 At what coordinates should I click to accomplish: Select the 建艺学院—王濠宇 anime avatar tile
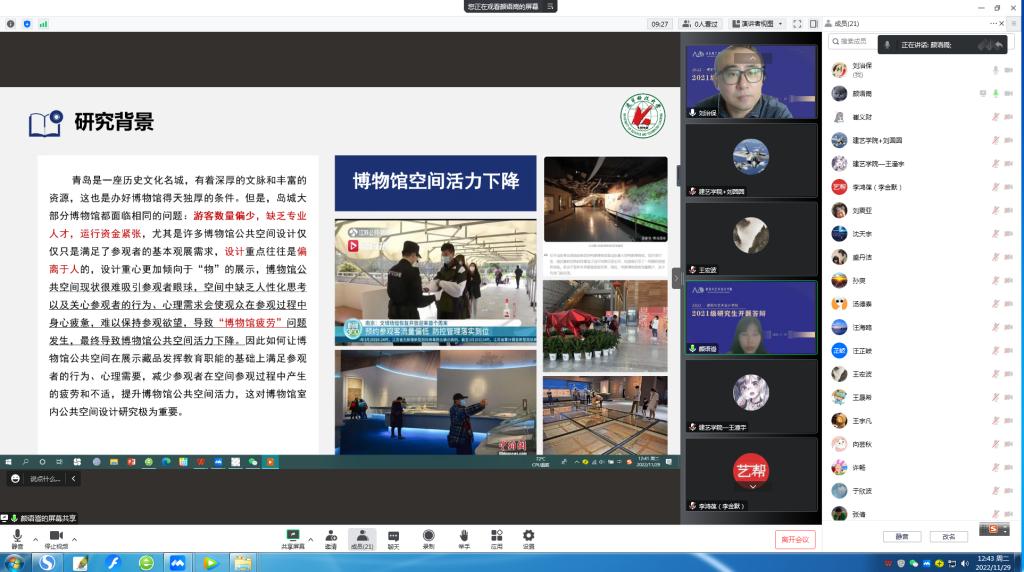[x=751, y=396]
